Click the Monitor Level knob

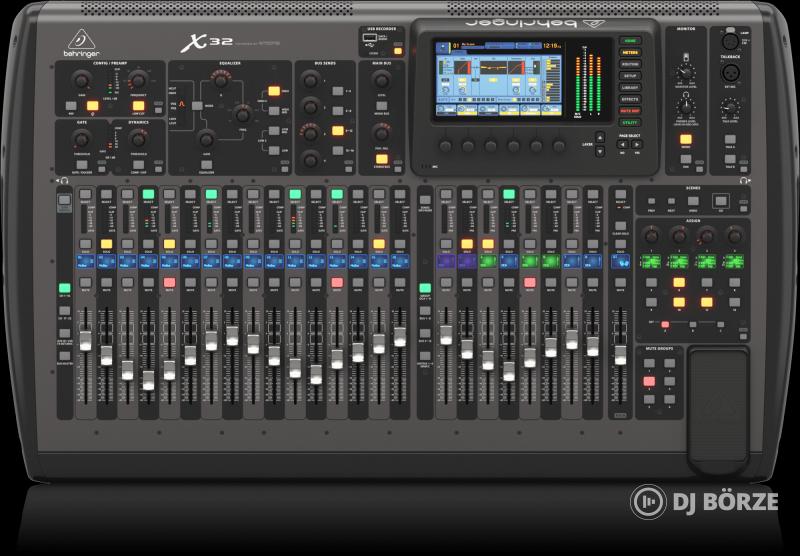pos(686,71)
